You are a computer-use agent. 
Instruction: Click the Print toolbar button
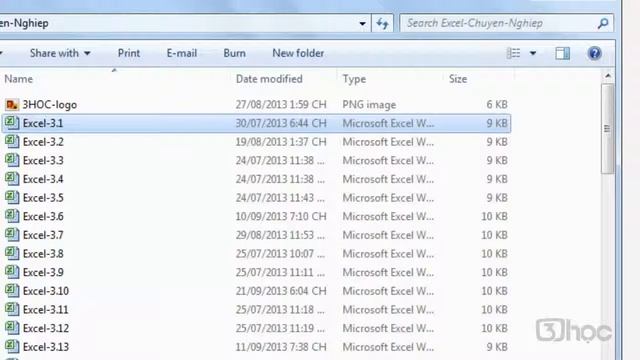pyautogui.click(x=129, y=53)
